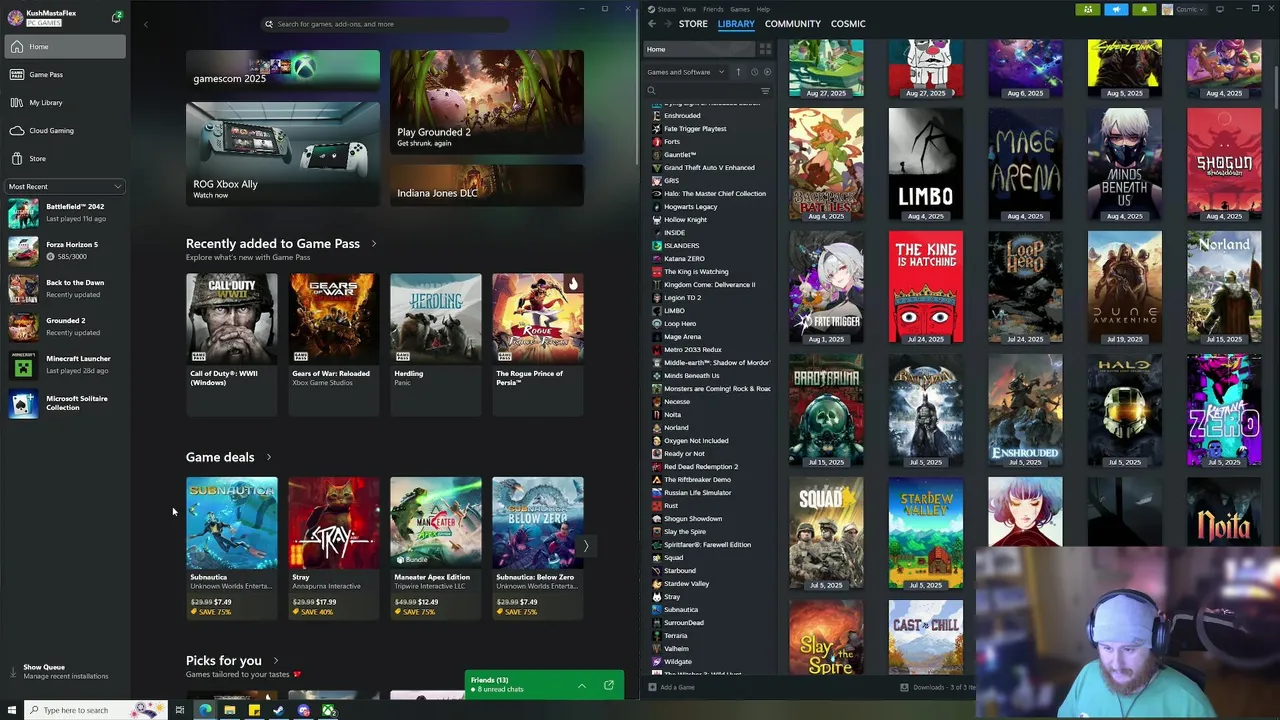Show next game deals with carousel arrow
This screenshot has height=720, width=1280.
coord(586,546)
